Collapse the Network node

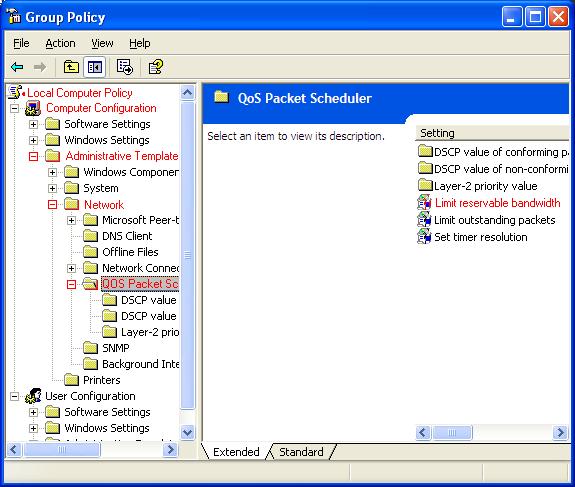[52, 204]
